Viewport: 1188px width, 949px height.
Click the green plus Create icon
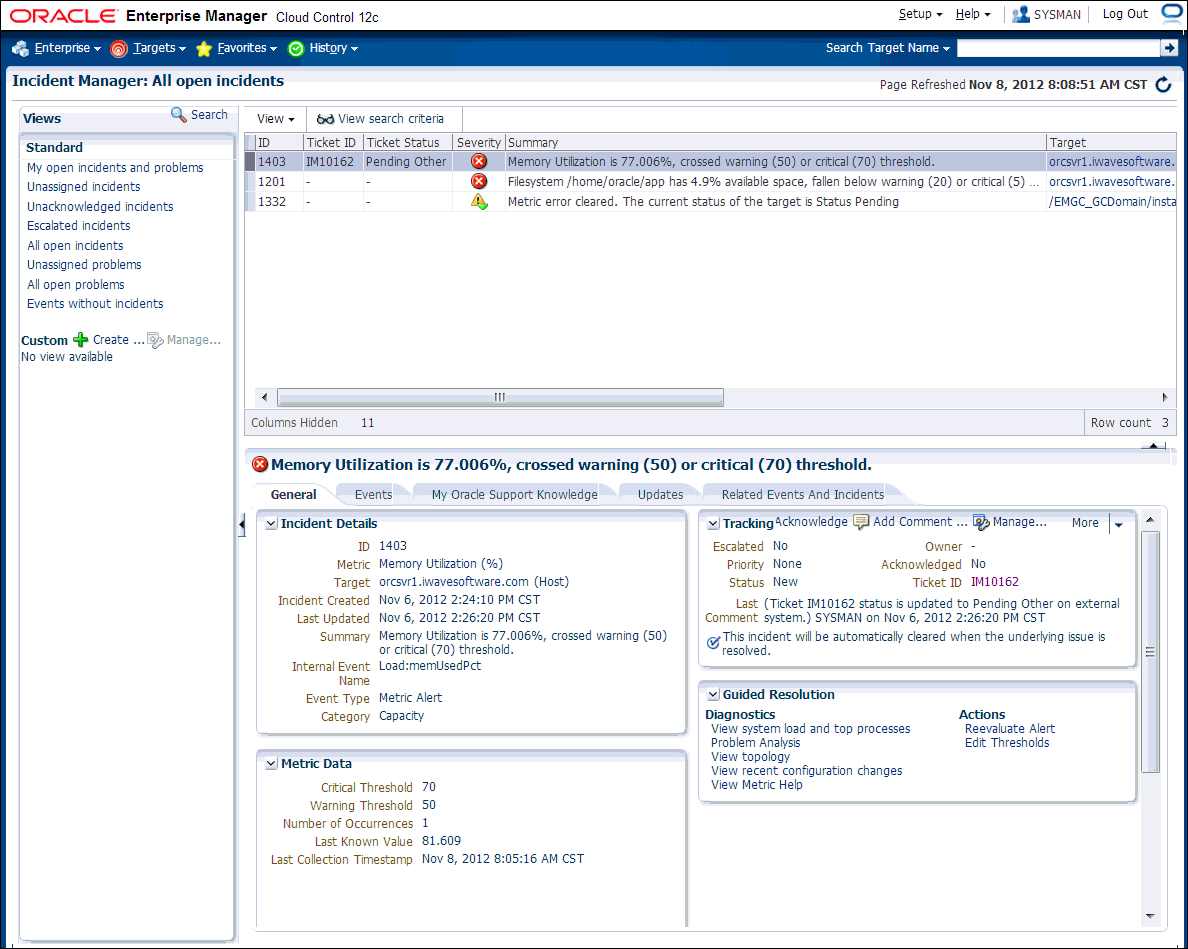[81, 340]
